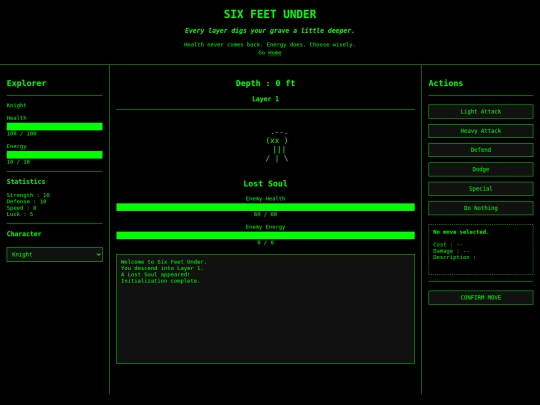540x405 pixels.
Task: Click the 'Strength : 10' stat
Action: coord(28,195)
